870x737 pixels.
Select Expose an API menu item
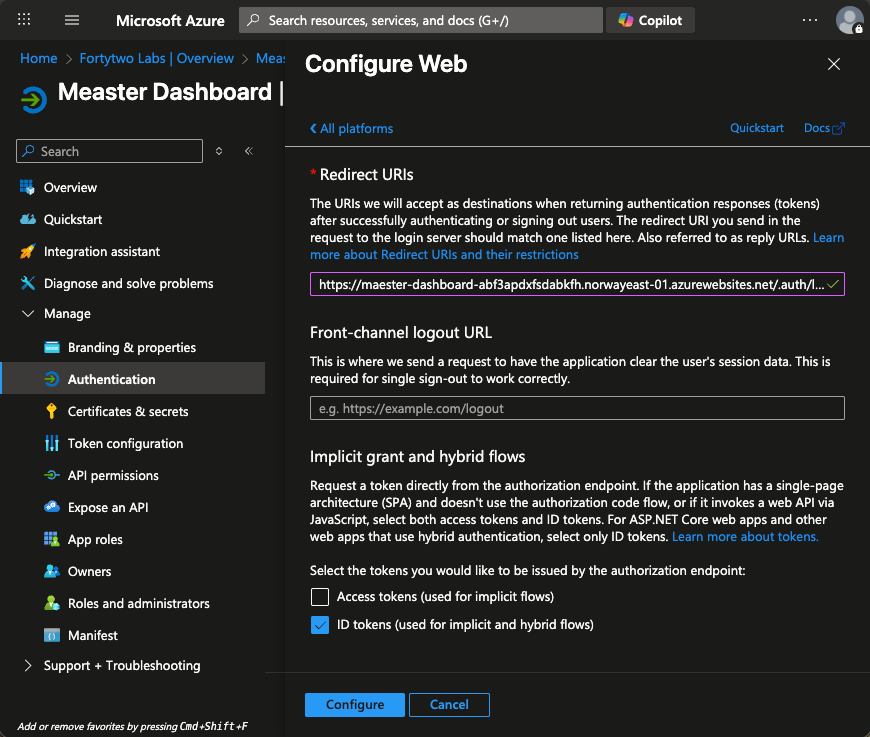107,507
